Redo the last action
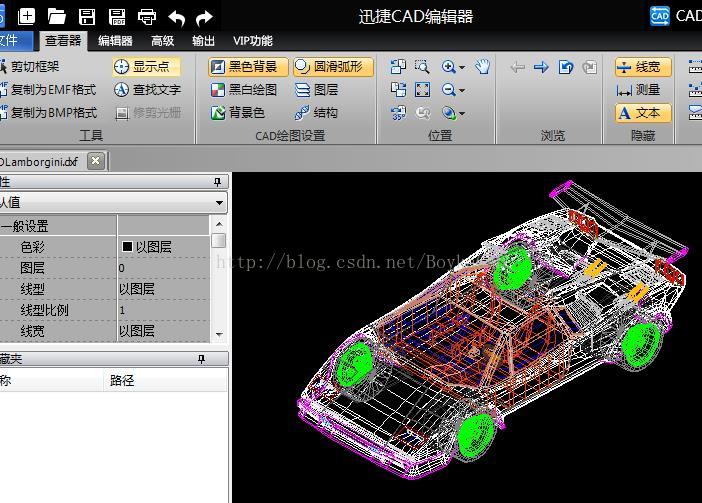Image resolution: width=702 pixels, height=503 pixels. 204,18
